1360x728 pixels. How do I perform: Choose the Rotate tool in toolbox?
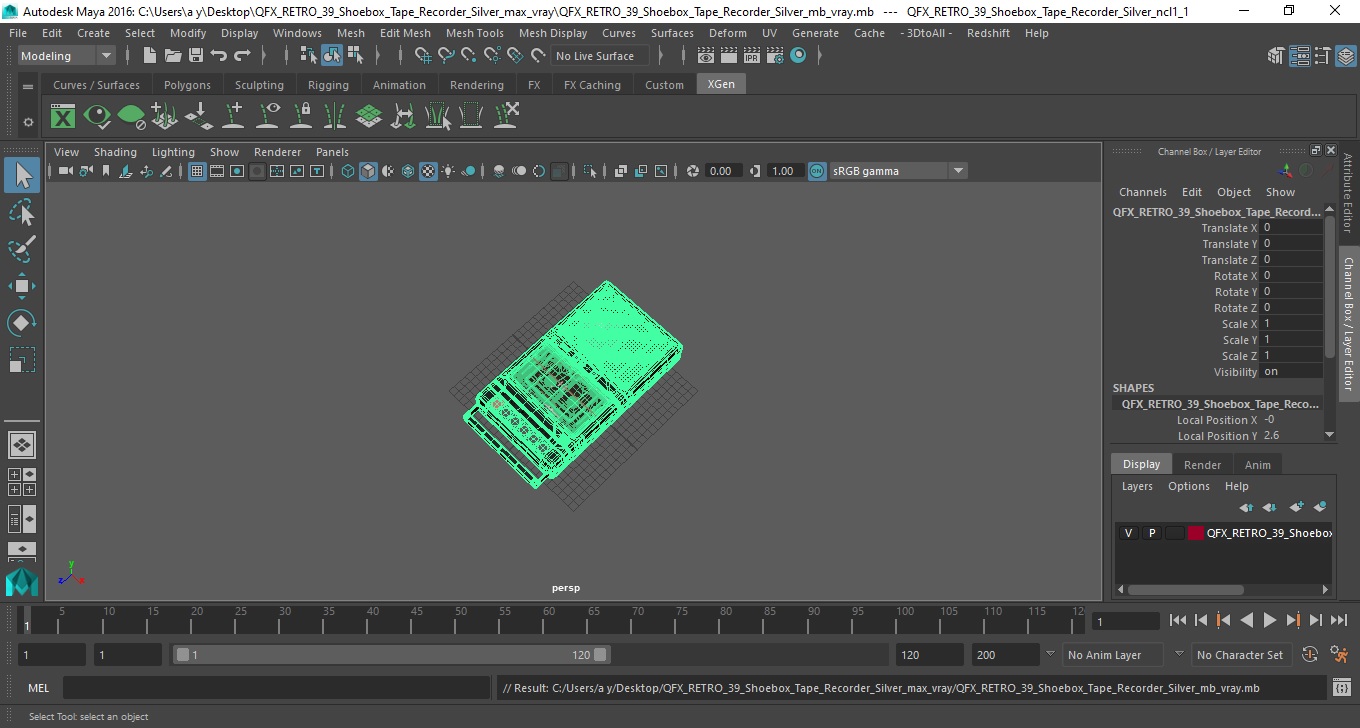(x=22, y=322)
